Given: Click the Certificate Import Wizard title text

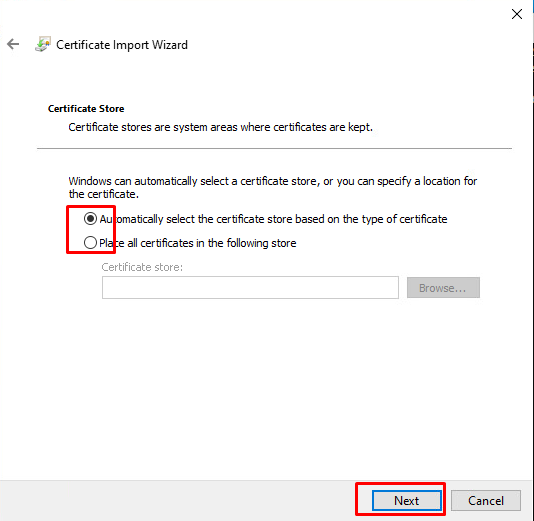Looking at the screenshot, I should 122,45.
